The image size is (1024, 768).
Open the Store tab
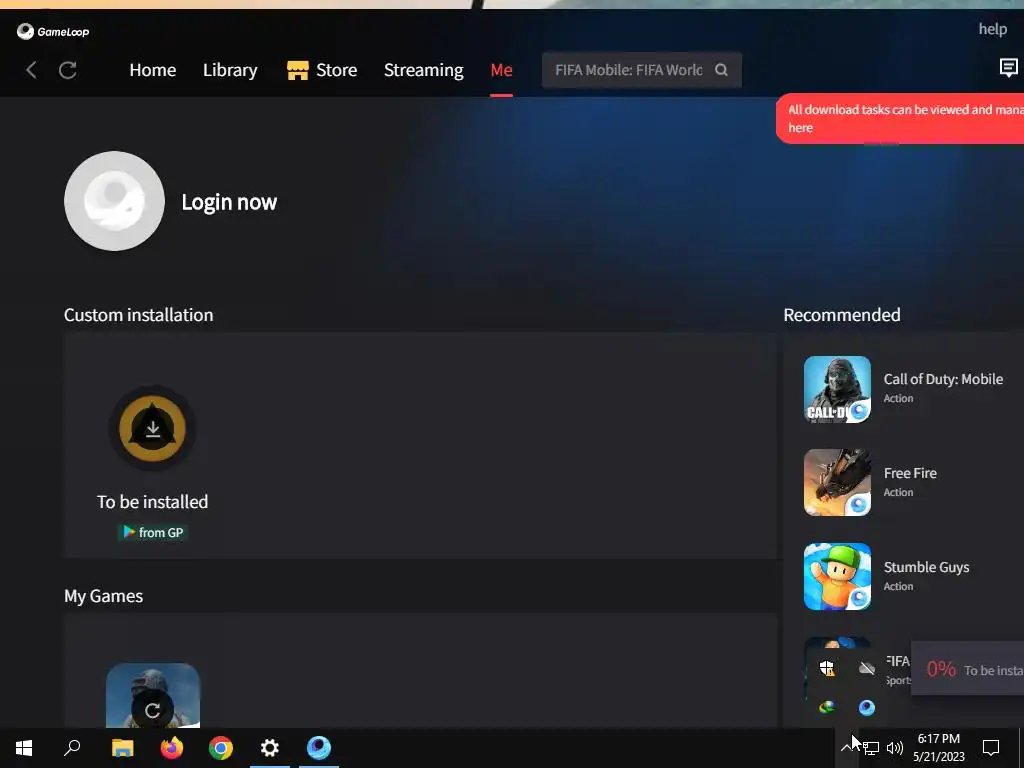click(336, 70)
